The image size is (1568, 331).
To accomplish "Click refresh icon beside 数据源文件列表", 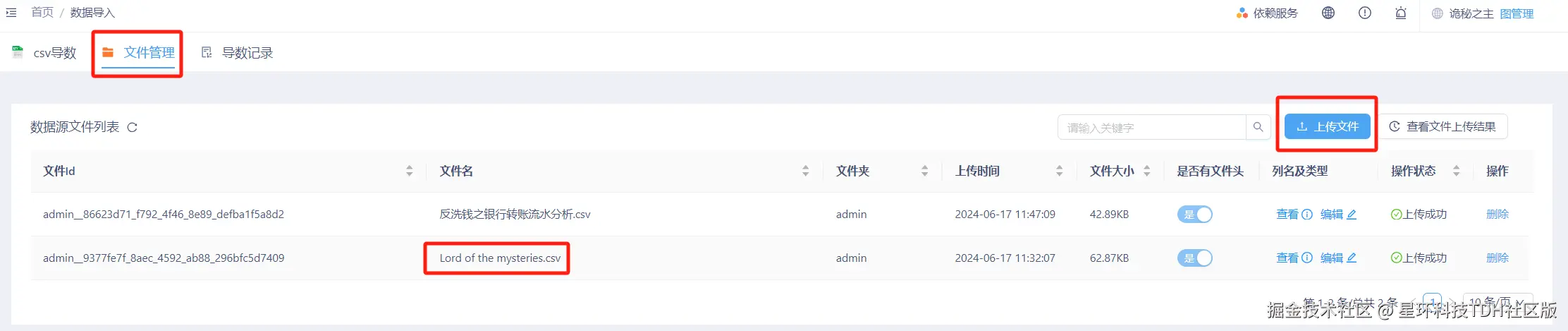I will tap(132, 127).
